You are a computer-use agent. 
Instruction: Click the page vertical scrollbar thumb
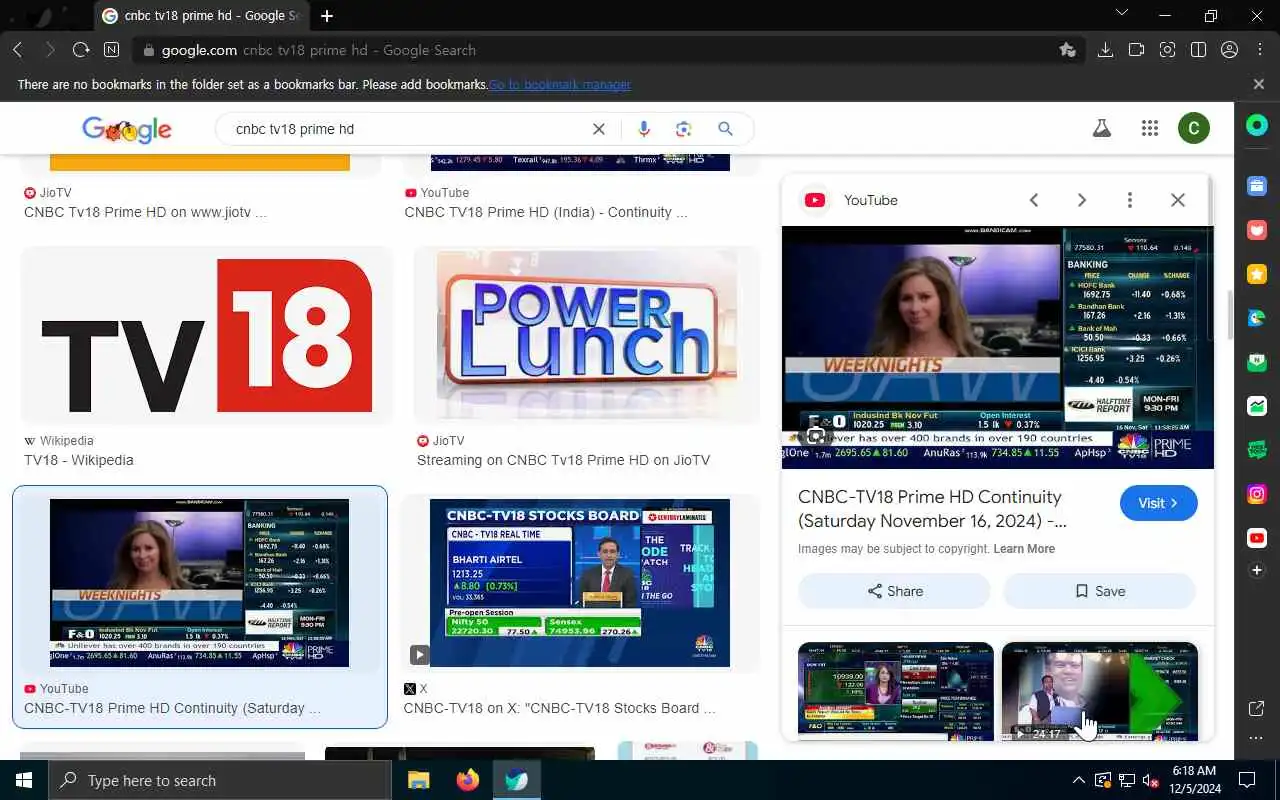point(1229,313)
